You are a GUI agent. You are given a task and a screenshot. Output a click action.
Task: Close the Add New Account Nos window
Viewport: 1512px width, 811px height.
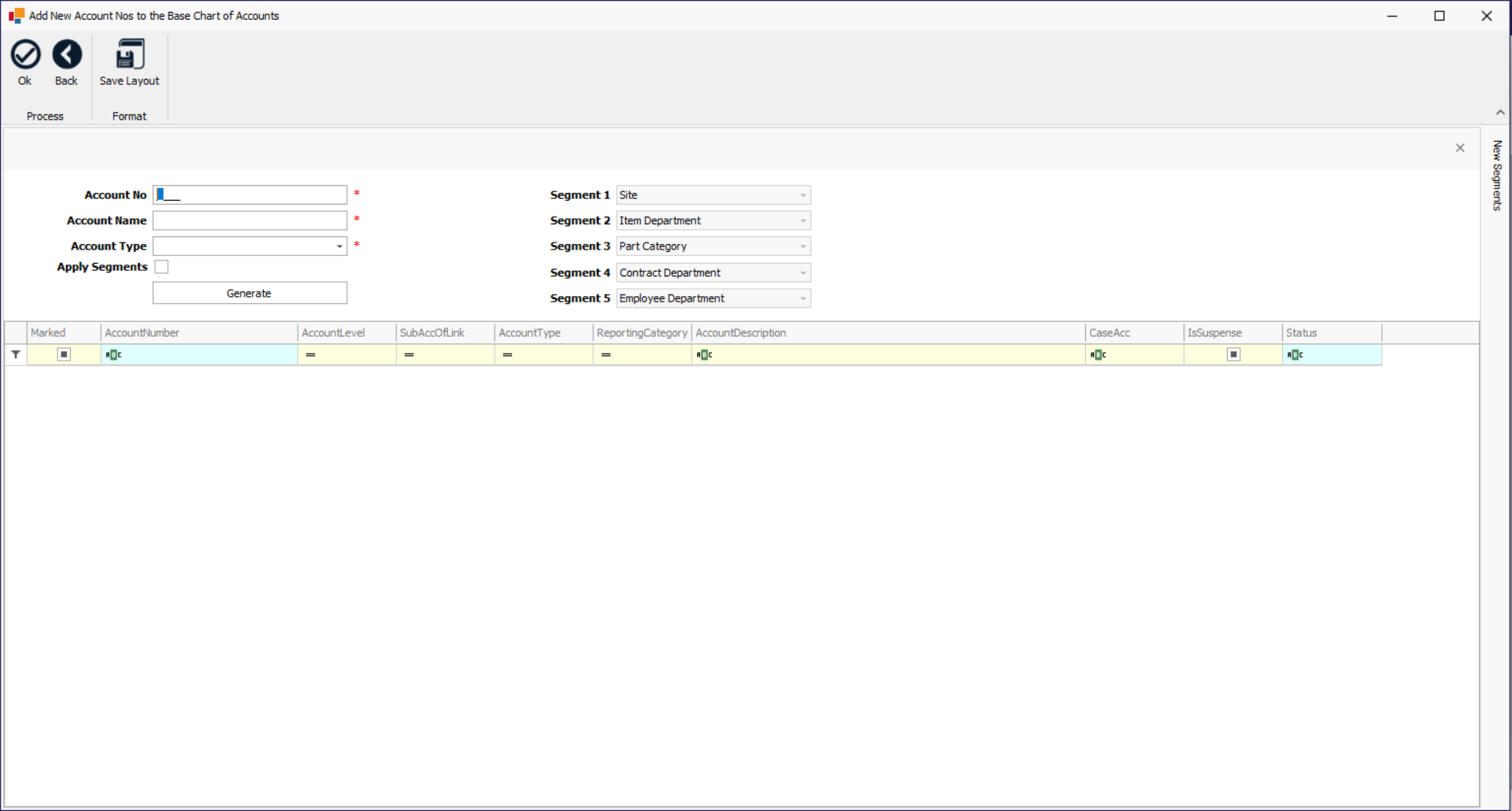tap(1487, 16)
